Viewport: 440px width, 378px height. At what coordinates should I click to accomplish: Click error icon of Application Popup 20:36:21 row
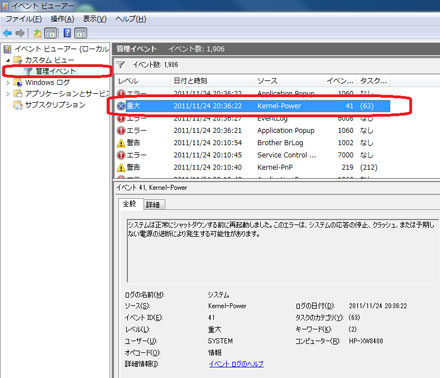click(x=121, y=131)
